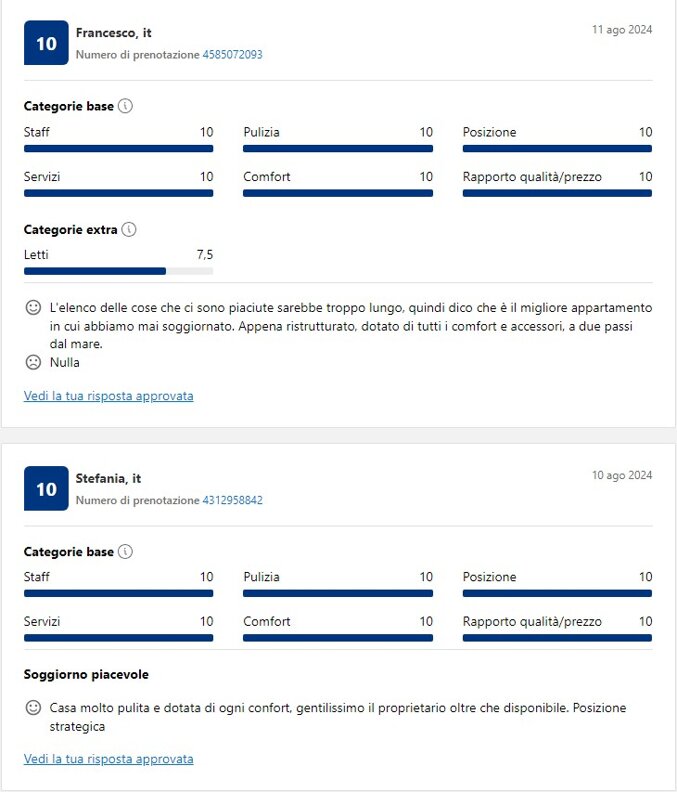Click Stefania's Rapporto qualità/prezzo rating bar
The height and width of the screenshot is (792, 677).
click(x=557, y=637)
